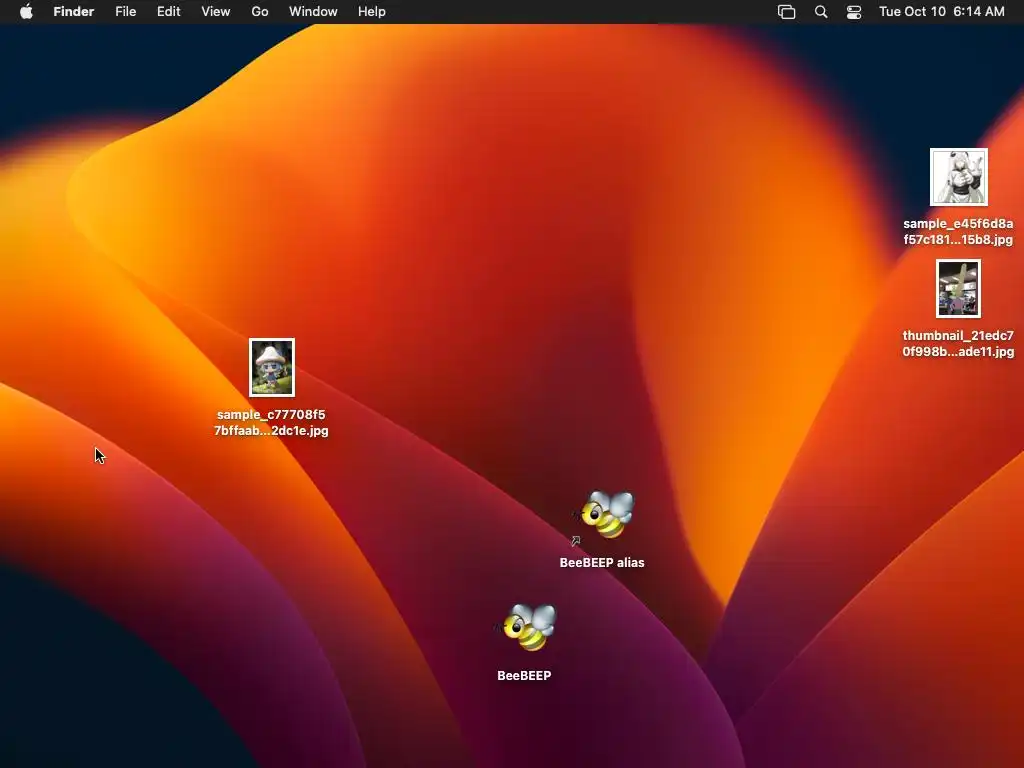Open the Go menu
Screen dimensions: 1024x768
point(260,12)
